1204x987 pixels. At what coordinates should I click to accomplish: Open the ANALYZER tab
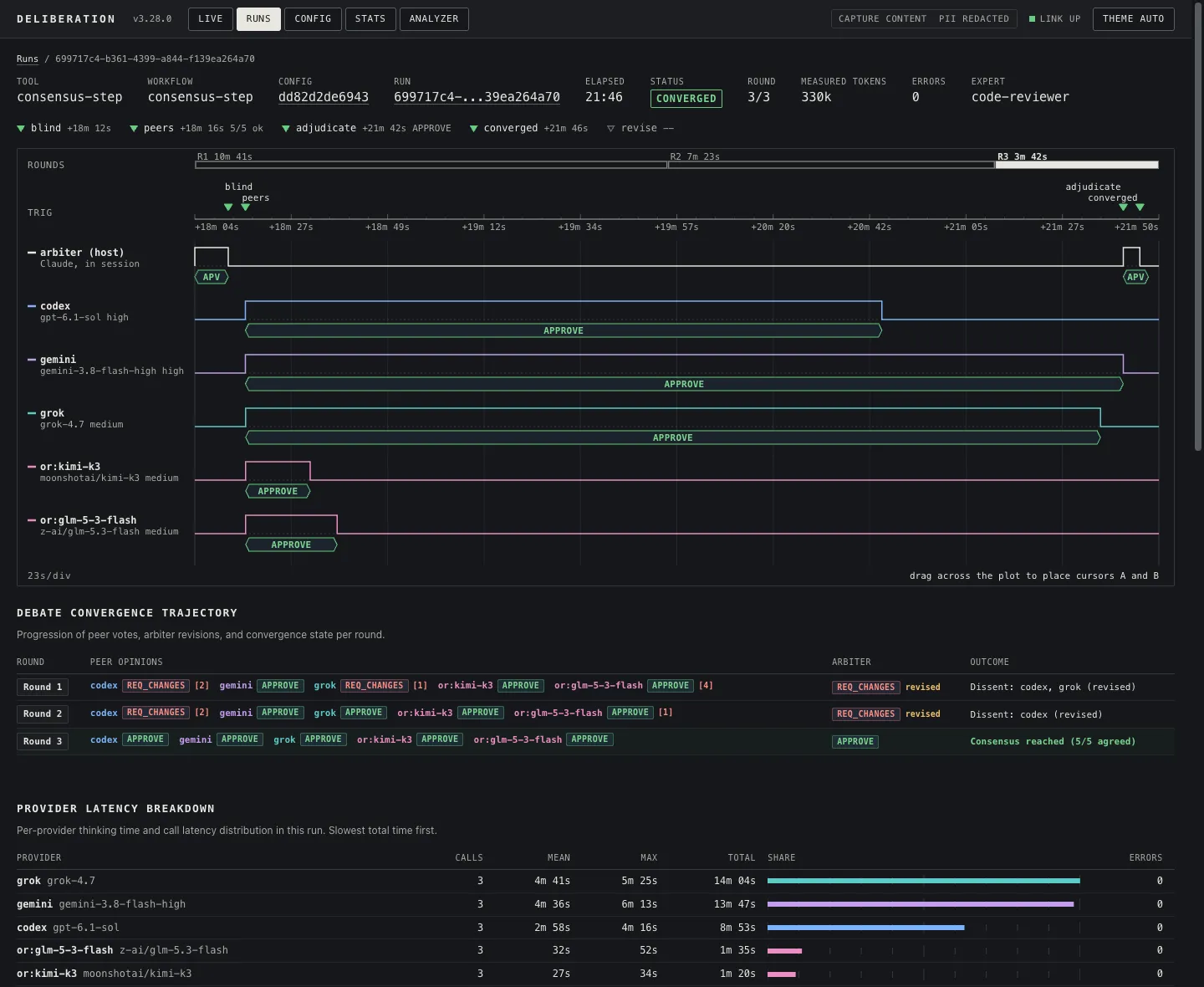point(434,19)
